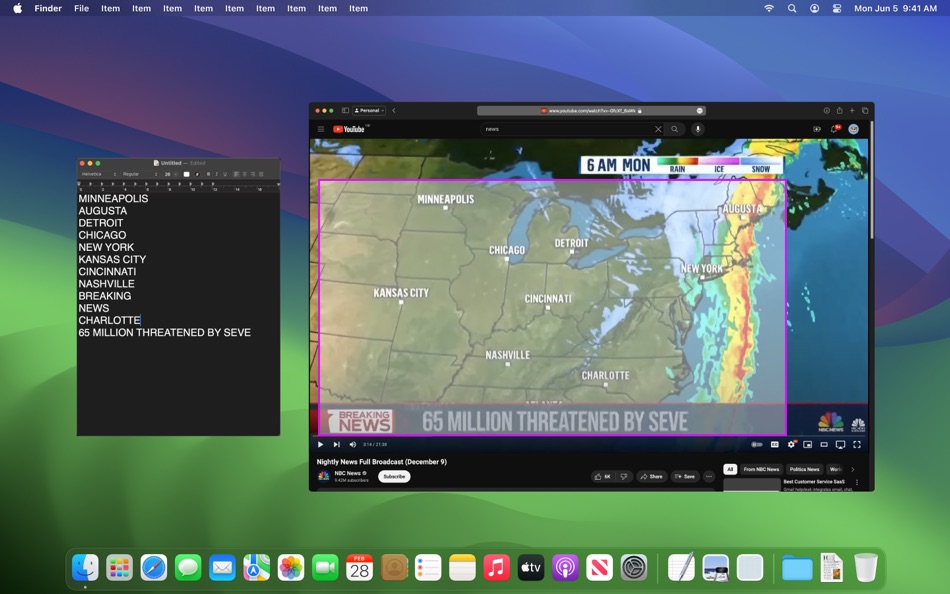Go to YouTube home via logo
Image resolution: width=950 pixels, height=594 pixels.
coord(350,129)
